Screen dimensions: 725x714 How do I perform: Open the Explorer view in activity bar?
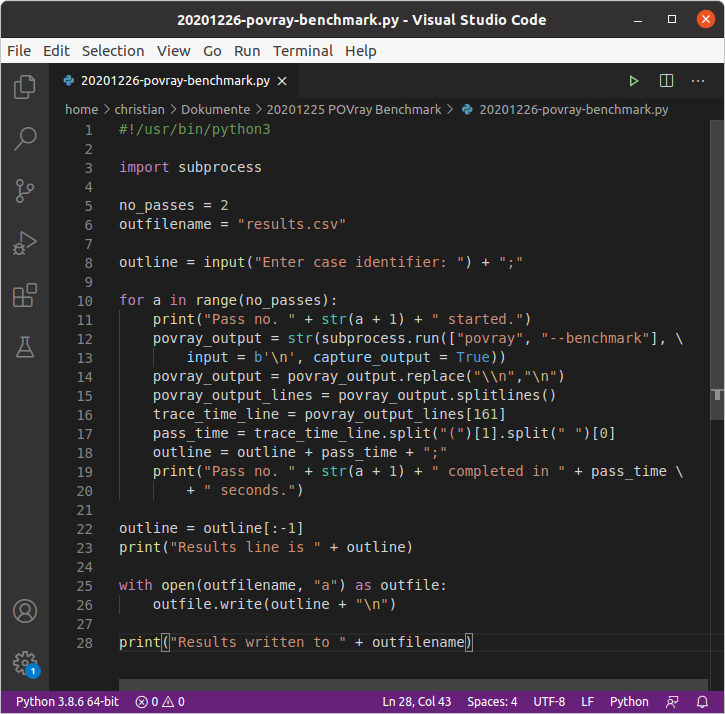[25, 87]
